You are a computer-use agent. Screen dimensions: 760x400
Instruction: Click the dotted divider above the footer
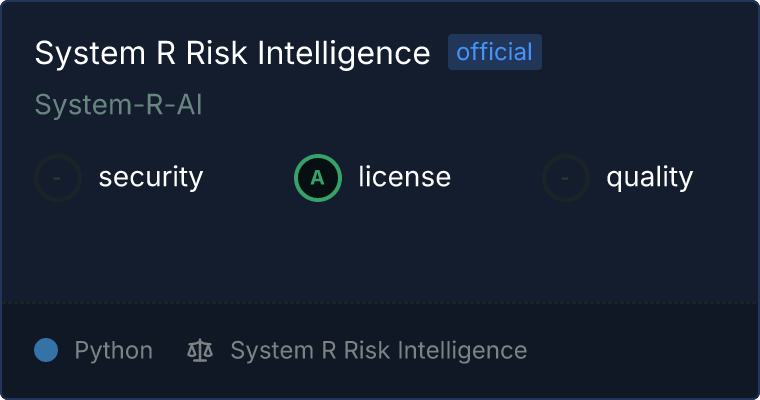click(x=380, y=302)
